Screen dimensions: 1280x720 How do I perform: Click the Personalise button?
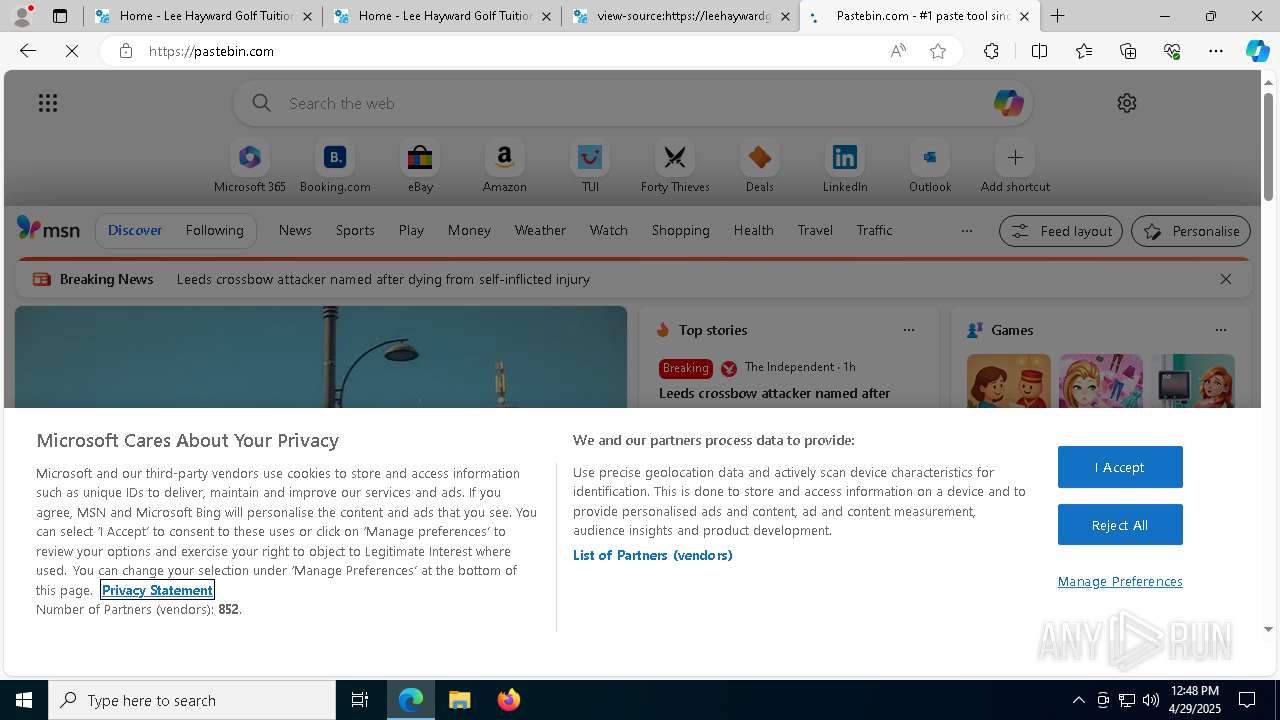(1191, 231)
